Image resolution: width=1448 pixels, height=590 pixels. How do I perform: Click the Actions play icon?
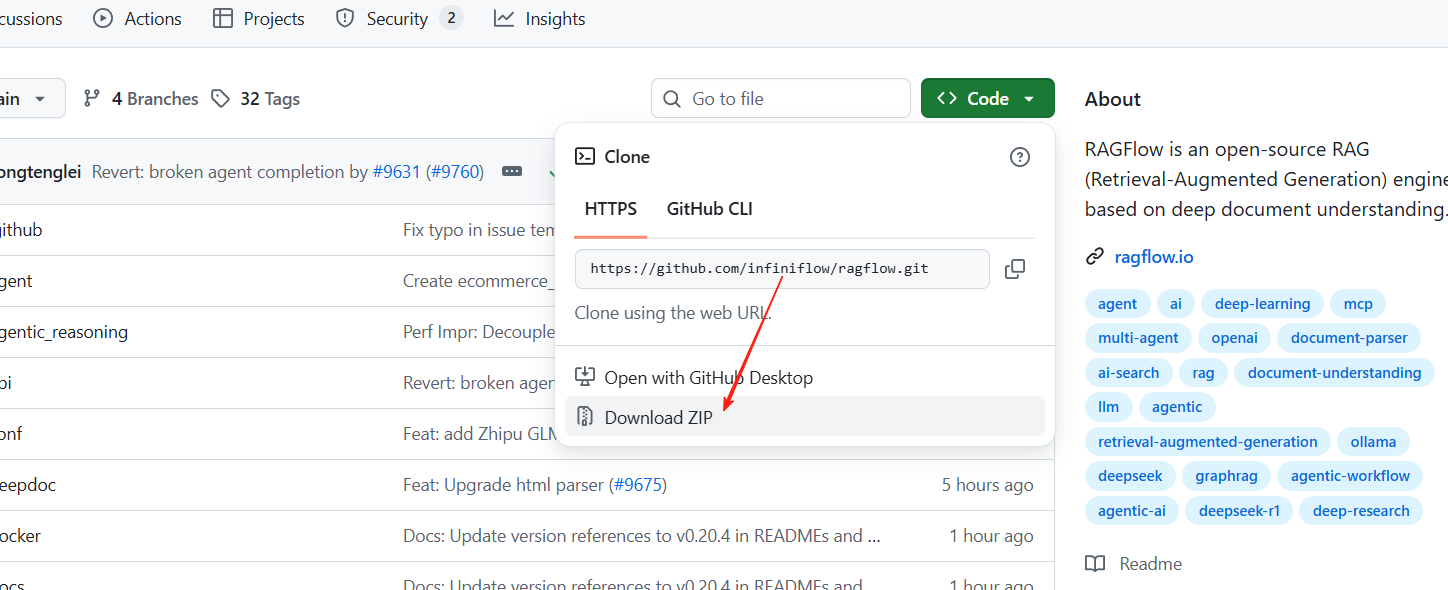point(103,19)
